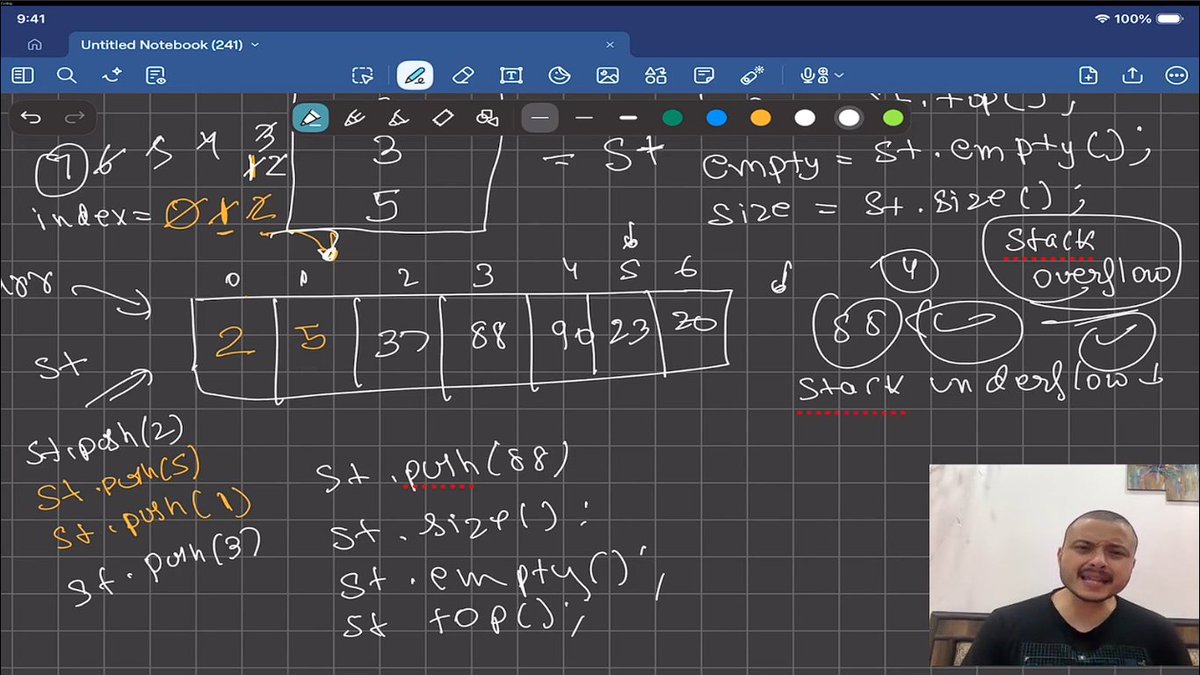Select the Eraser tool
1200x675 pixels.
click(462, 75)
